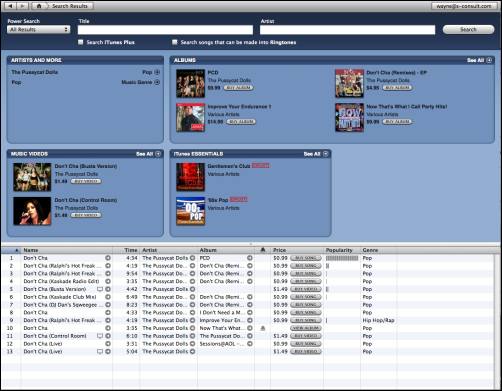The image size is (502, 391).
Task: Click the Title search field
Action: coord(165,30)
